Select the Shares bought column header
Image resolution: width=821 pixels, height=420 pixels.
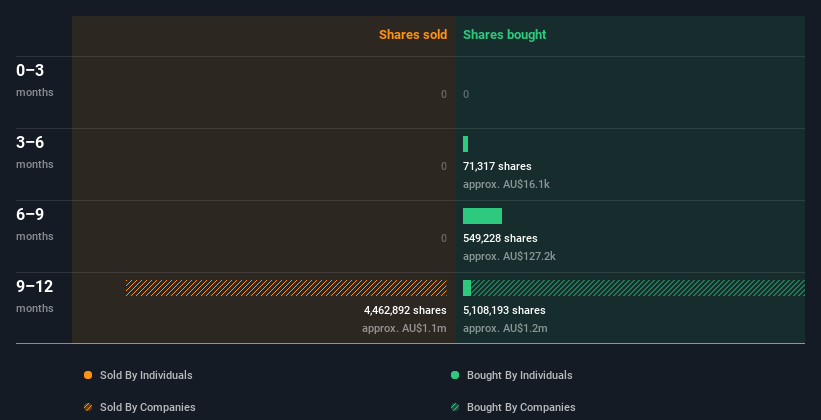tap(504, 35)
